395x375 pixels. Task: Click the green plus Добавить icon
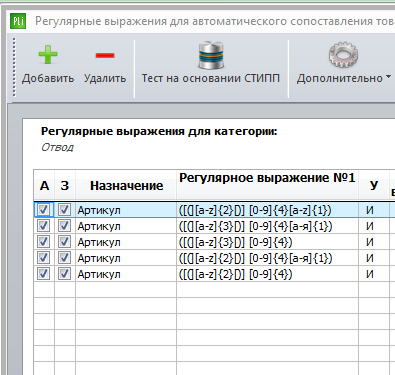(48, 54)
